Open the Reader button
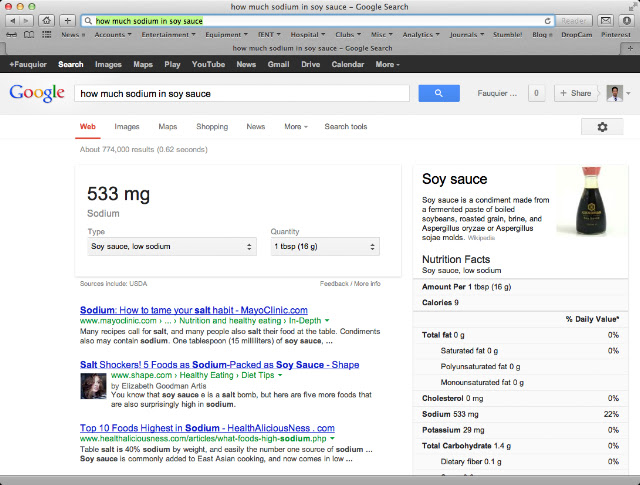Viewport: 640px width, 485px height. [574, 20]
